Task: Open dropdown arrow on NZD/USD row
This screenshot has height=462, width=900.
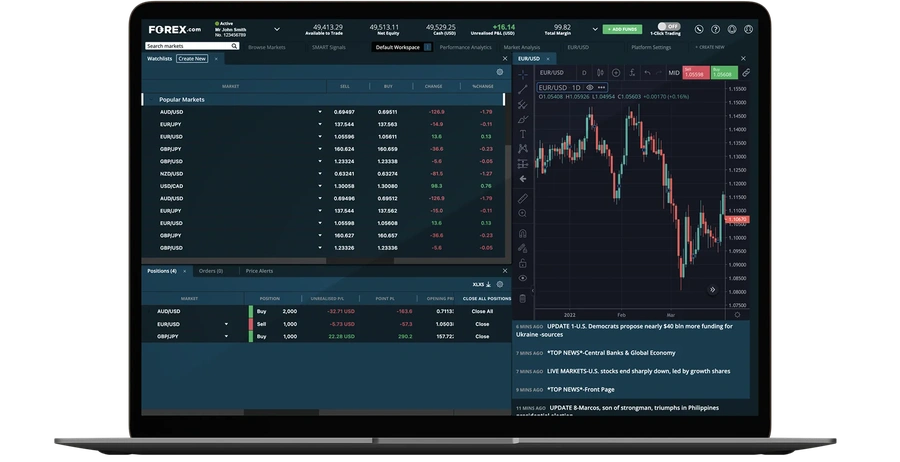Action: pyautogui.click(x=320, y=173)
